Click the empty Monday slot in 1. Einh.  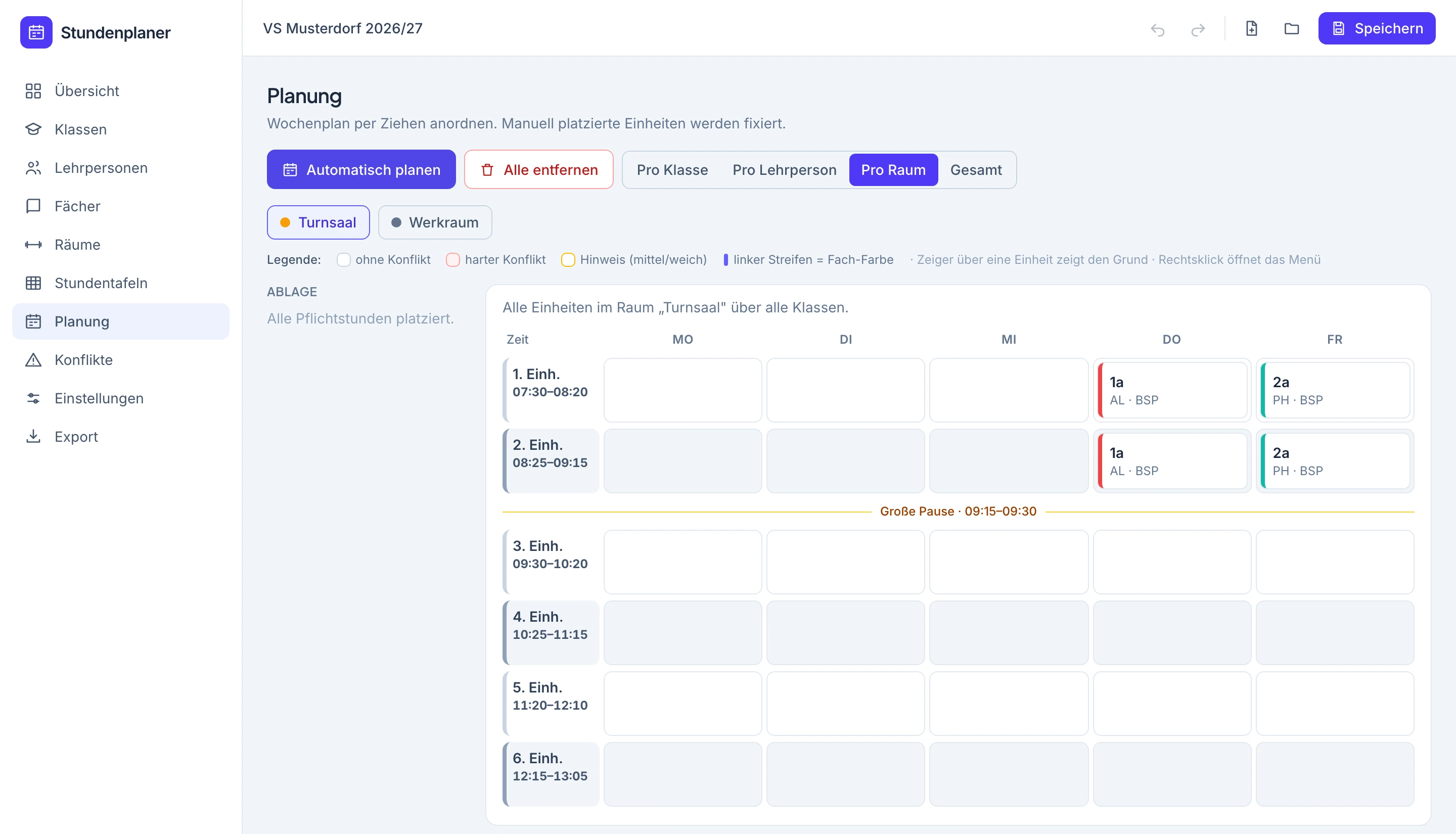point(682,391)
